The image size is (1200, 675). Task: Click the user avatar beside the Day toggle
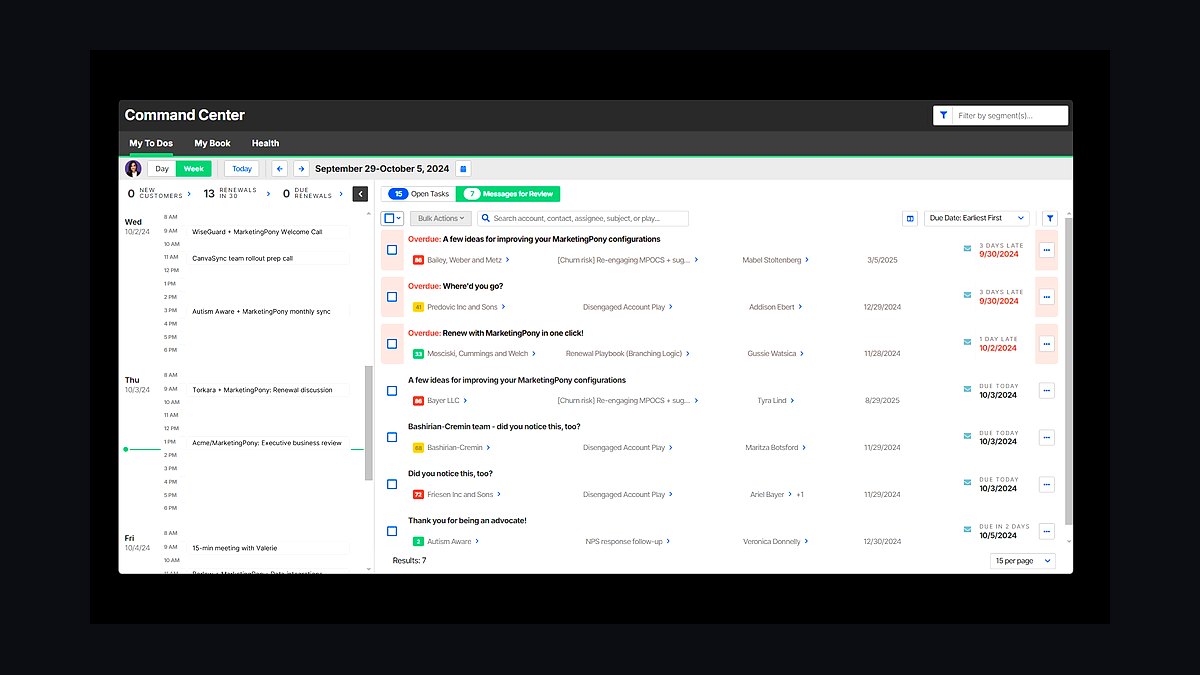click(x=133, y=169)
